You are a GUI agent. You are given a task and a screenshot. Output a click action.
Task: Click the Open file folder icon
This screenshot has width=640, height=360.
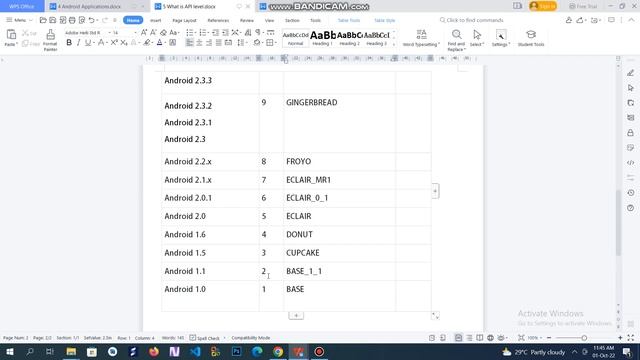click(x=43, y=20)
